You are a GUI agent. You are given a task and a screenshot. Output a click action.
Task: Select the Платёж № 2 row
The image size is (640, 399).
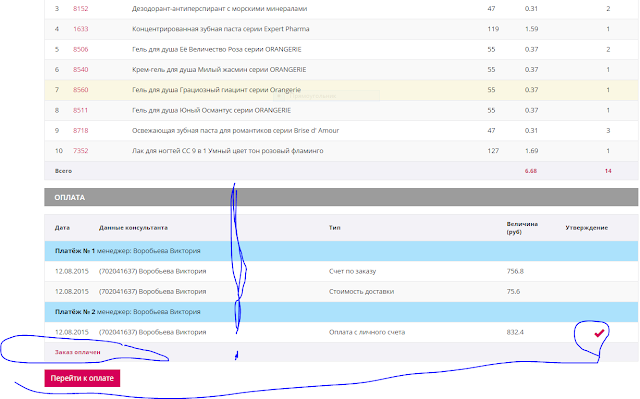click(341, 312)
